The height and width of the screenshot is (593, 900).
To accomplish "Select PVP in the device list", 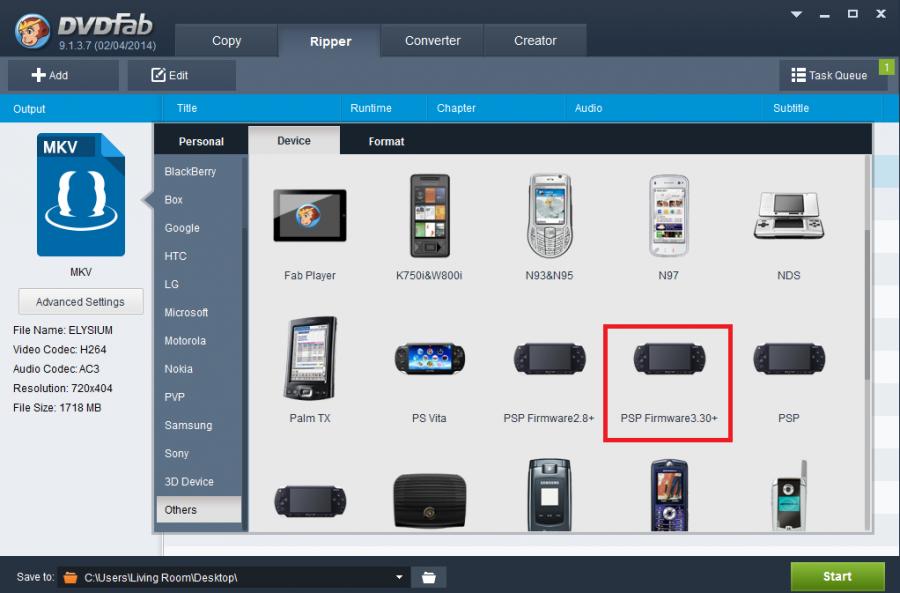I will point(199,397).
